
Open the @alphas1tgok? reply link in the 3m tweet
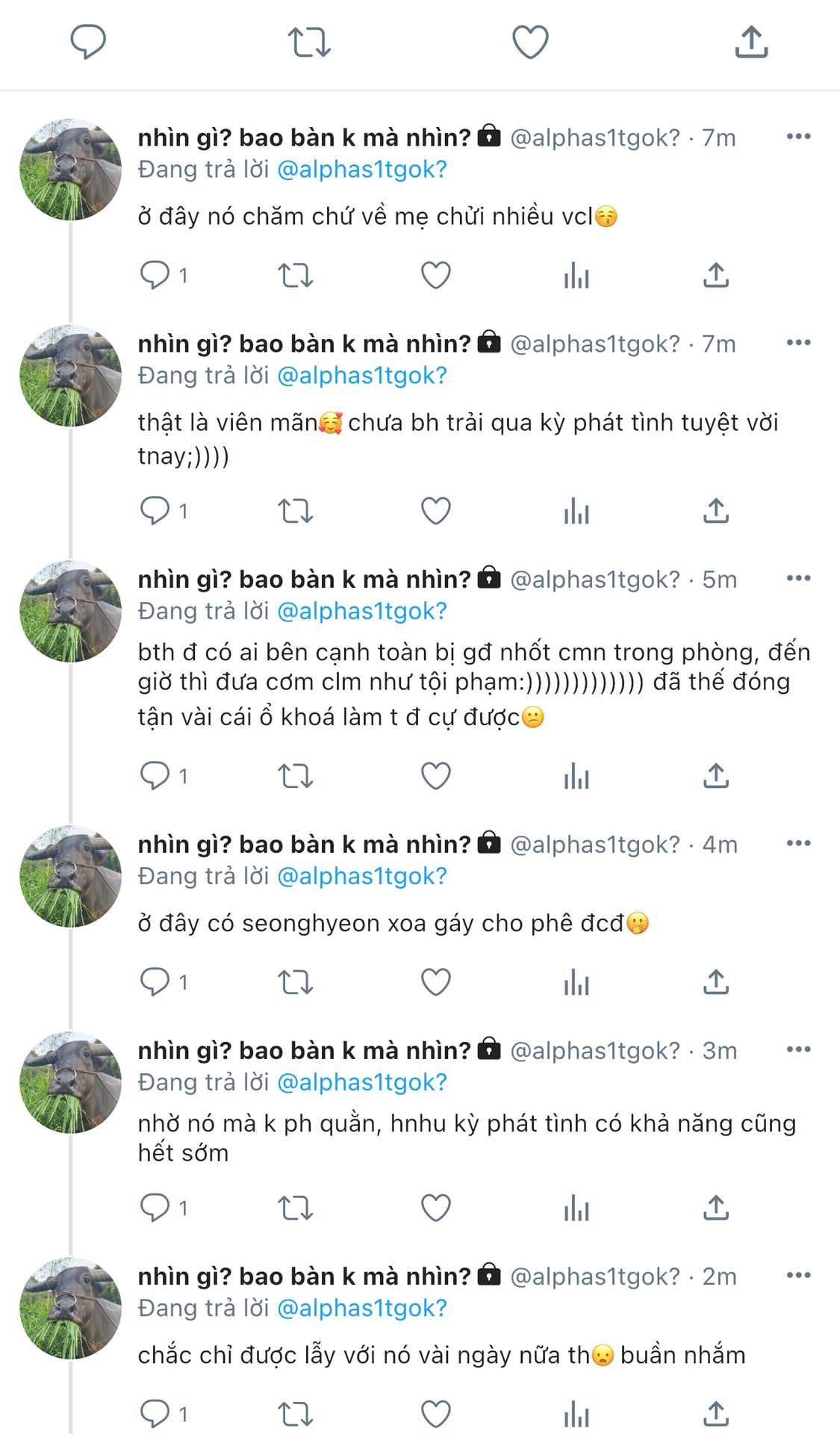pos(362,1082)
